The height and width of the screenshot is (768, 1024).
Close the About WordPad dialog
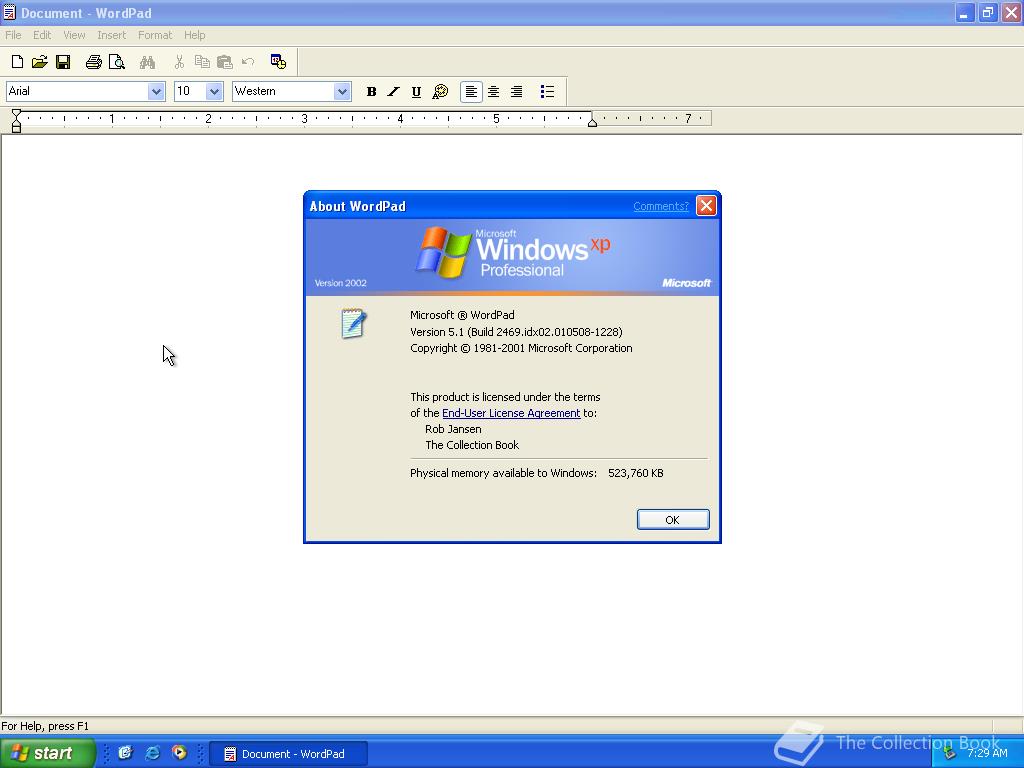706,206
